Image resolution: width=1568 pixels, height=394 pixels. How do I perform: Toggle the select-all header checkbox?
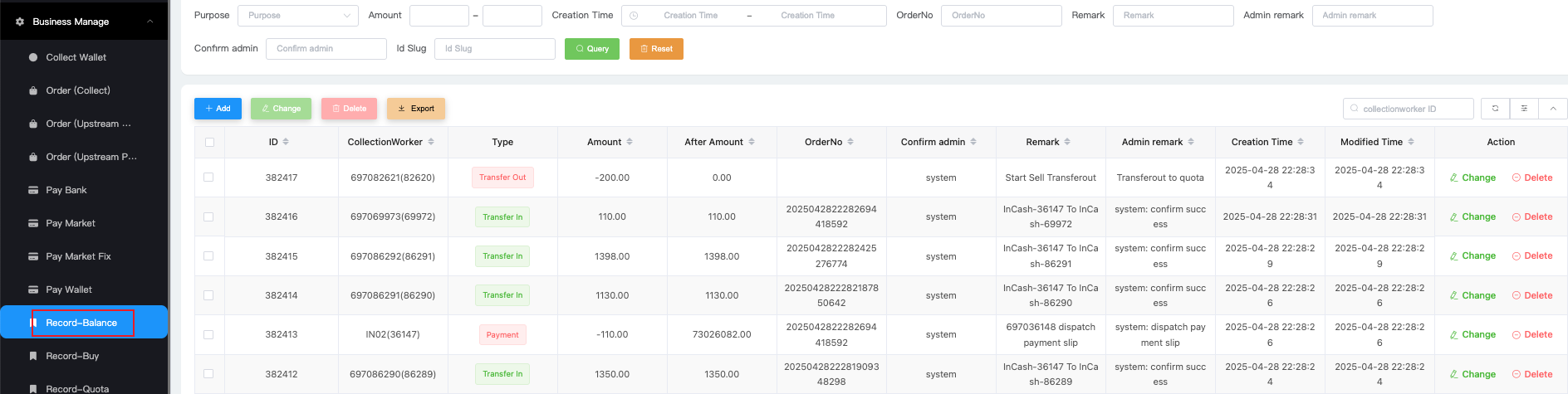[x=209, y=142]
